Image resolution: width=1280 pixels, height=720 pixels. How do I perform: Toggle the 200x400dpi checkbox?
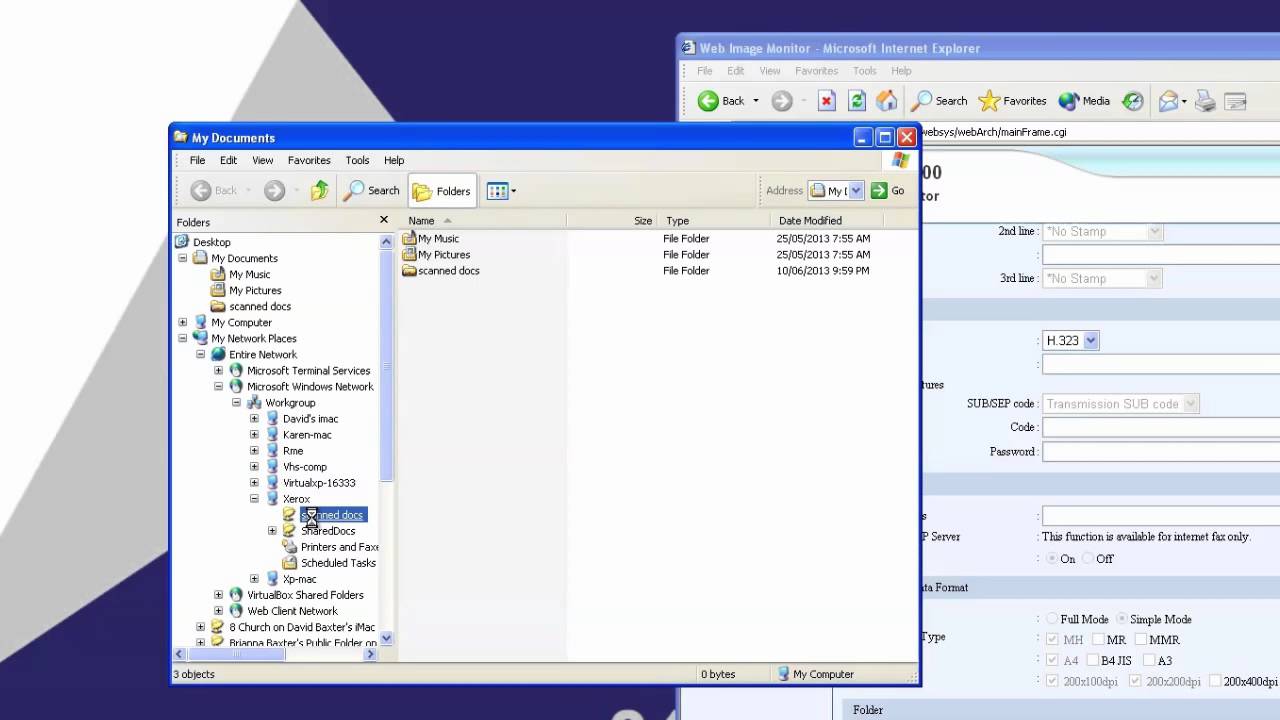click(1214, 681)
